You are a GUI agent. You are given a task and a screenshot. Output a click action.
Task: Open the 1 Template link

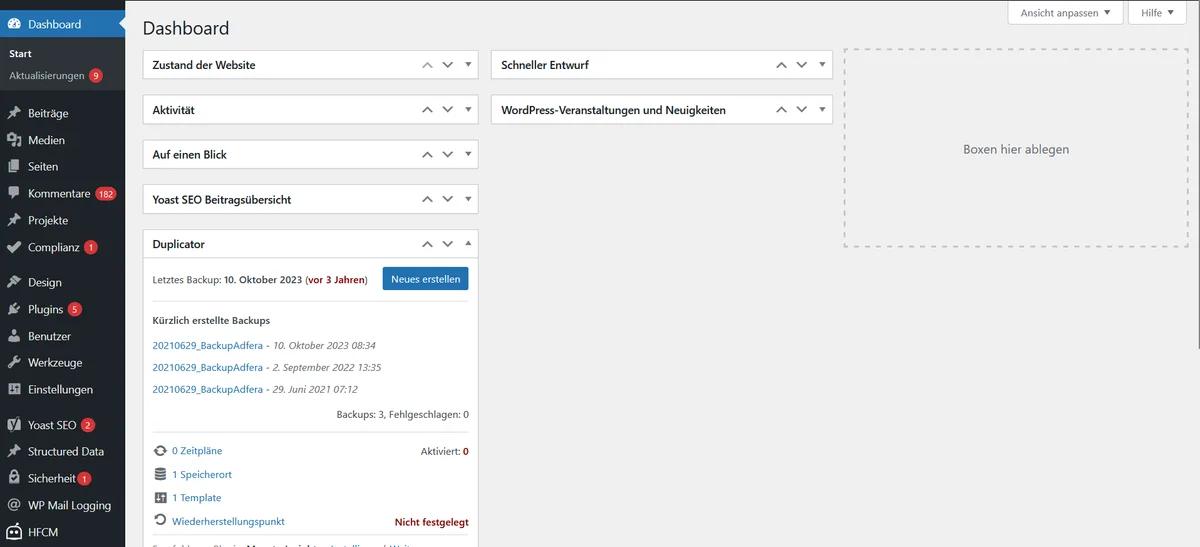tap(197, 498)
